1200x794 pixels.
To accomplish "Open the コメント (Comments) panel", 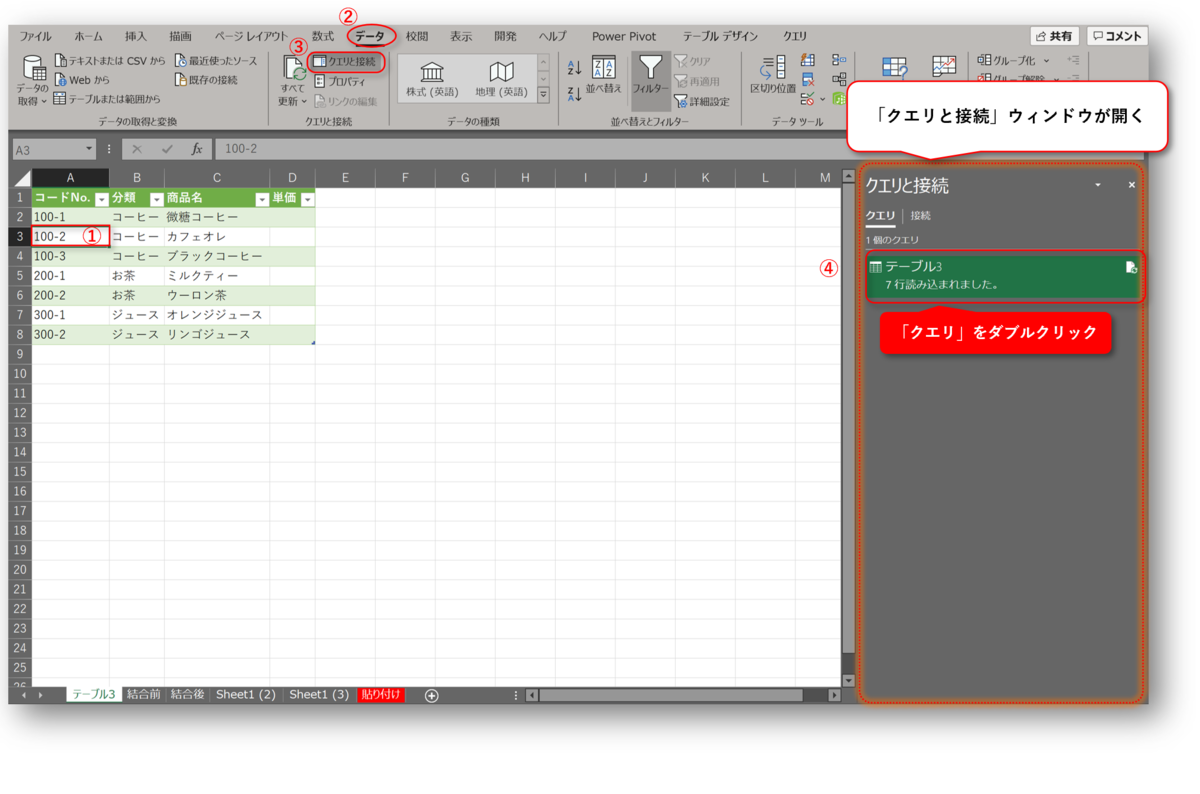I will click(x=1116, y=35).
